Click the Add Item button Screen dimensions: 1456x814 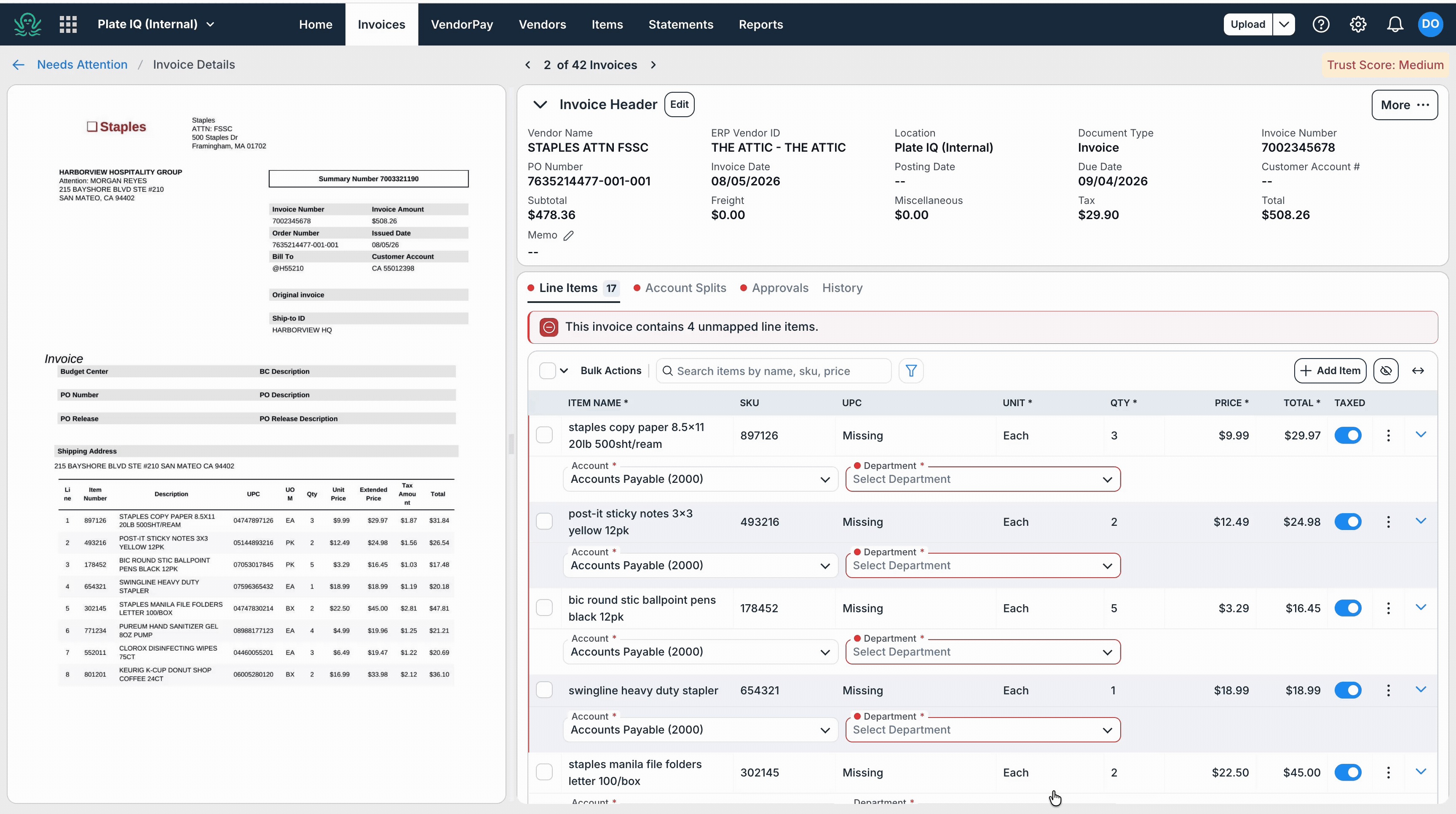pos(1330,371)
